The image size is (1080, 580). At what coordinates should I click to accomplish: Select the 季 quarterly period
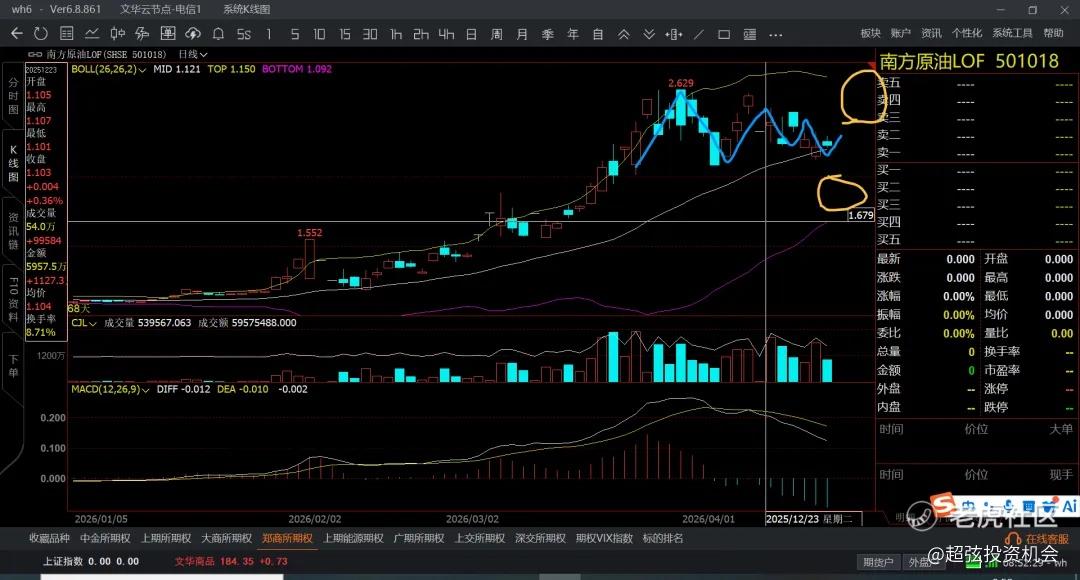pos(548,34)
